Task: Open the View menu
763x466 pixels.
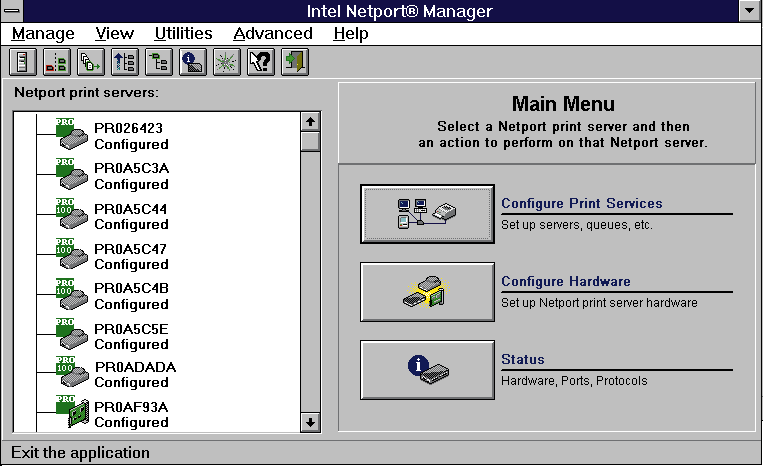Action: coord(114,34)
